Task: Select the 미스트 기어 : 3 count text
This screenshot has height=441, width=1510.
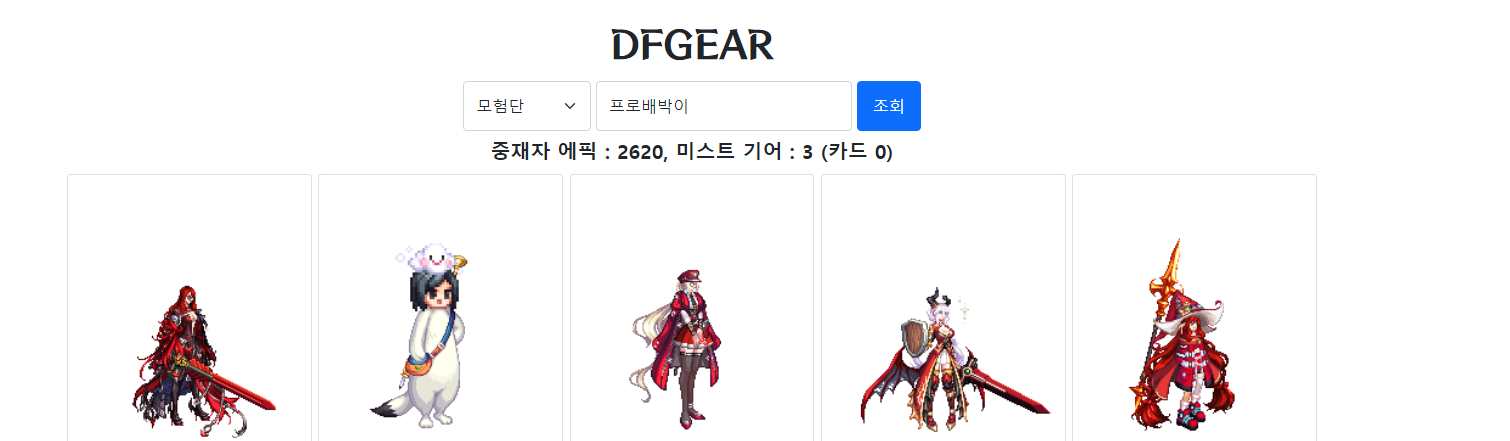Action: pos(744,152)
